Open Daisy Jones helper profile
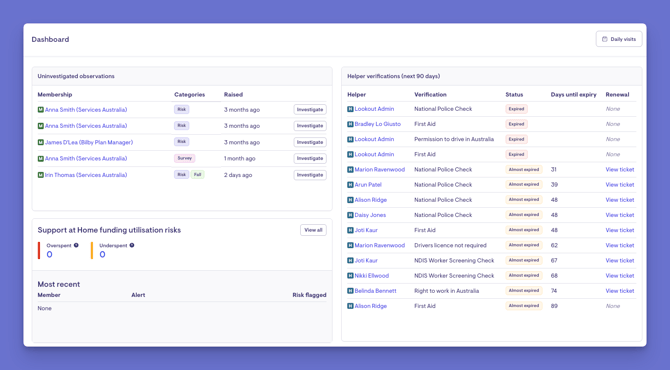 click(x=370, y=215)
